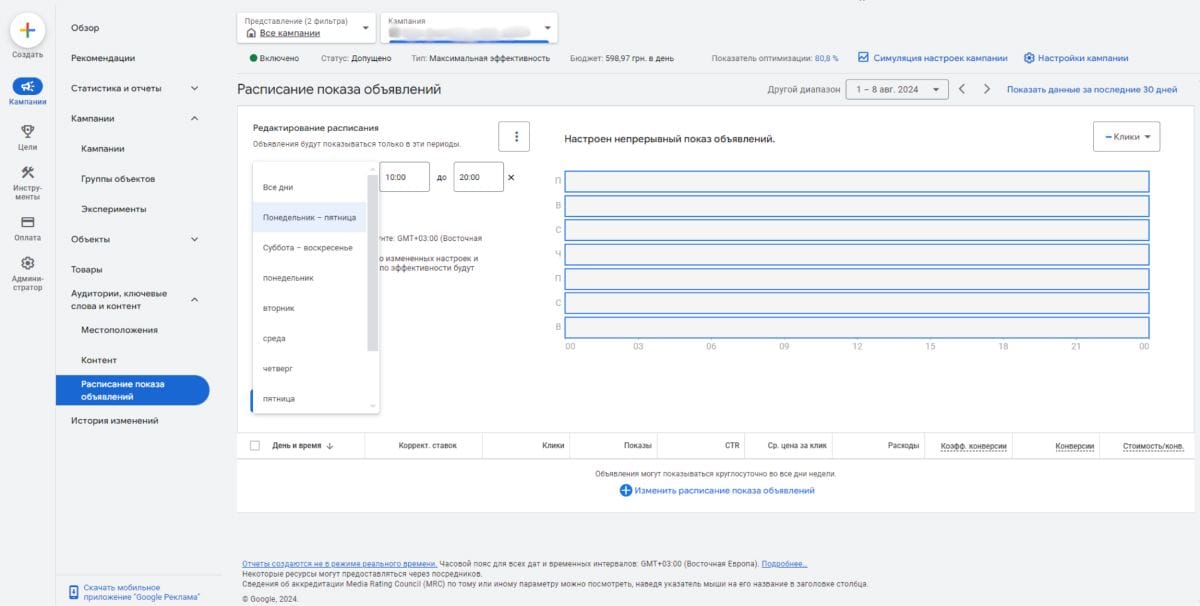The height and width of the screenshot is (606, 1200).
Task: Go to next date range arrow
Action: pyautogui.click(x=986, y=89)
